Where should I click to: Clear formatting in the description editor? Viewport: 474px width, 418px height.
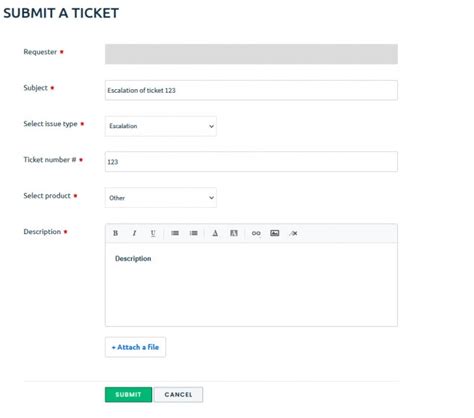293,233
